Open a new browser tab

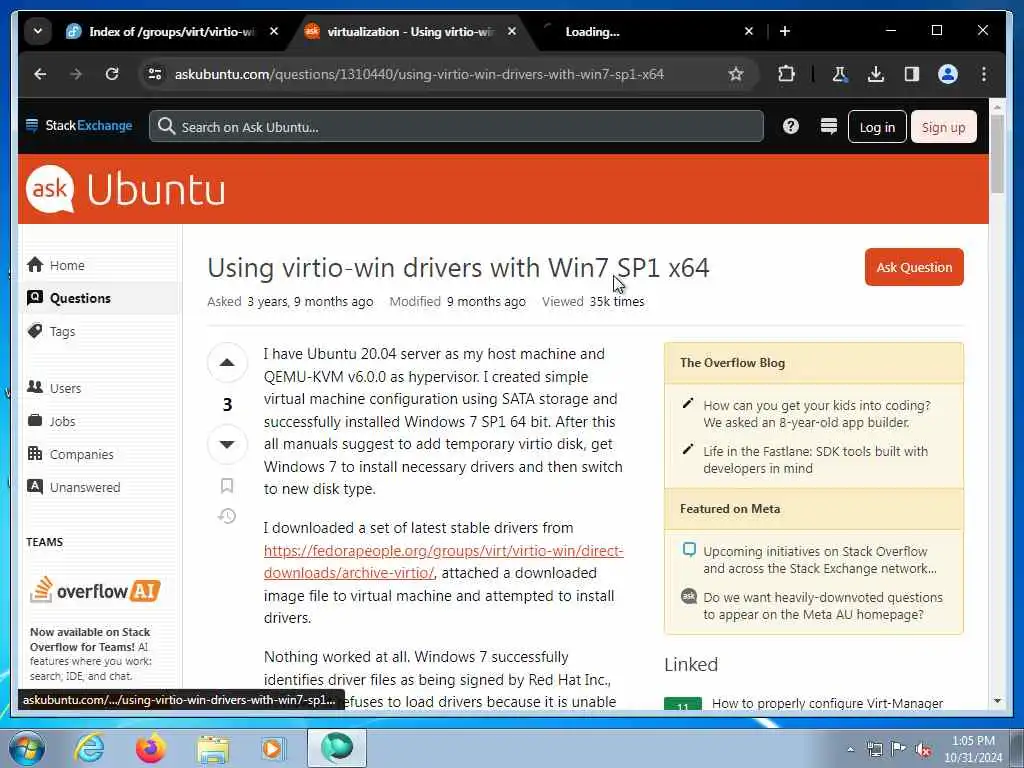pyautogui.click(x=784, y=31)
